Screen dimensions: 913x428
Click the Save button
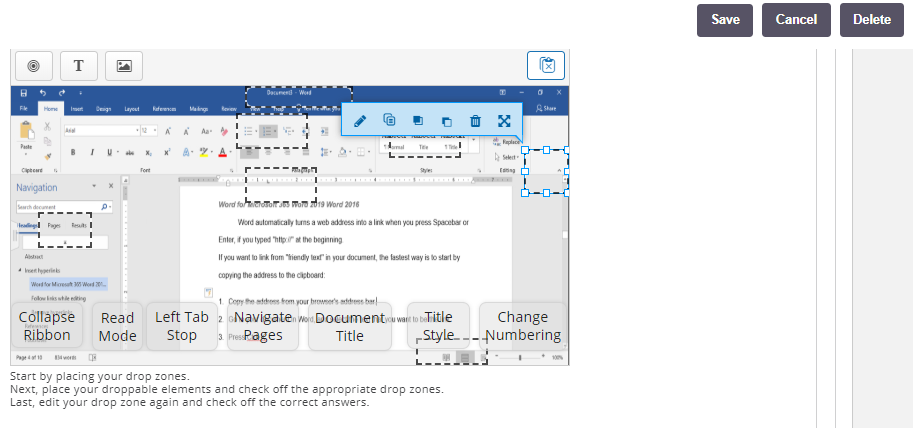click(725, 20)
